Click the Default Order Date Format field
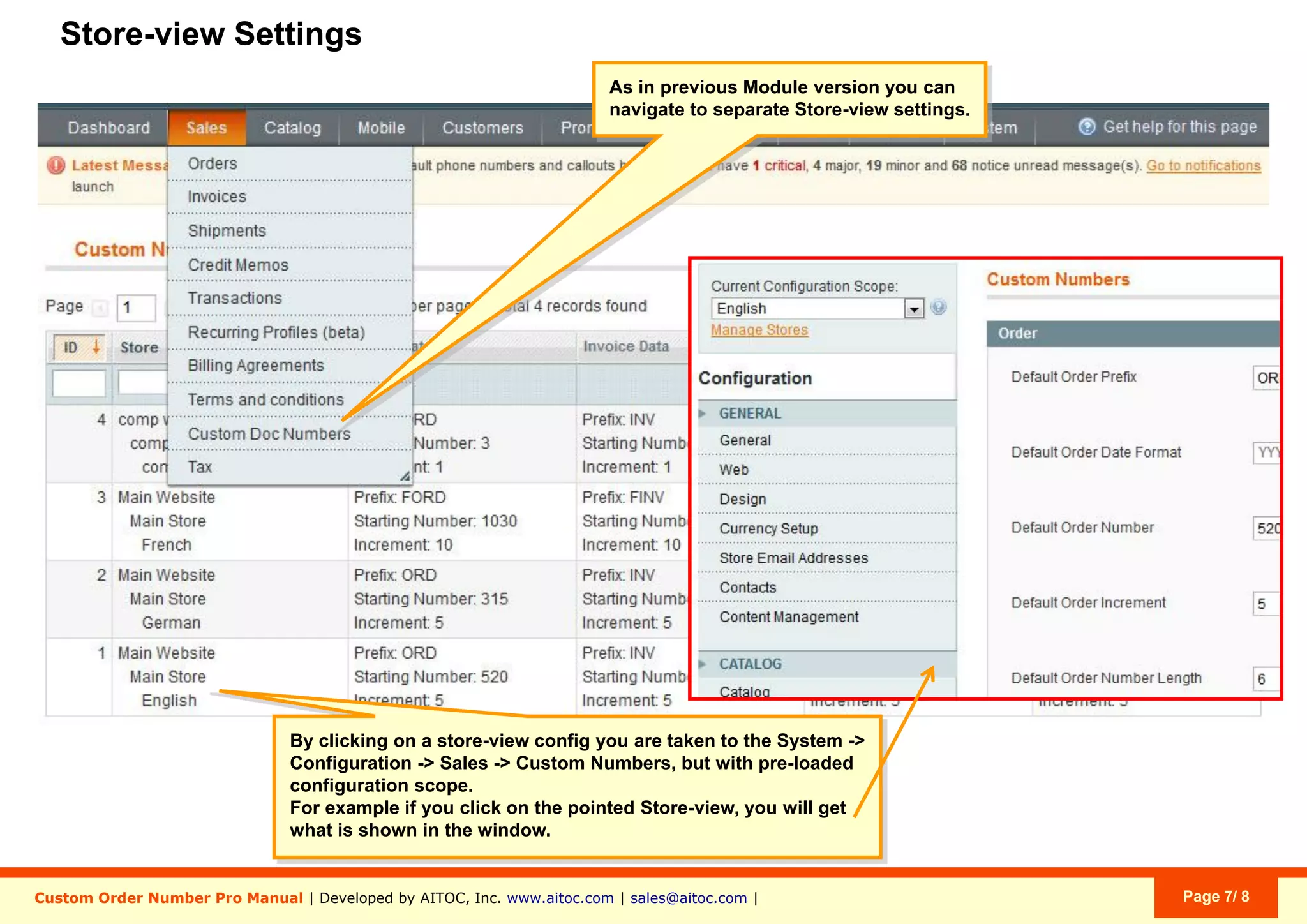Screen dimensions: 1307x924 [1266, 454]
